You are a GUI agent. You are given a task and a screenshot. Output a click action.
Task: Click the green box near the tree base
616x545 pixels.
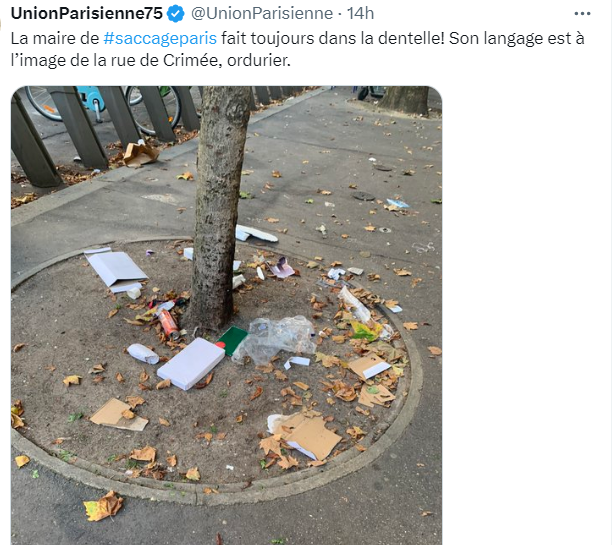click(233, 340)
